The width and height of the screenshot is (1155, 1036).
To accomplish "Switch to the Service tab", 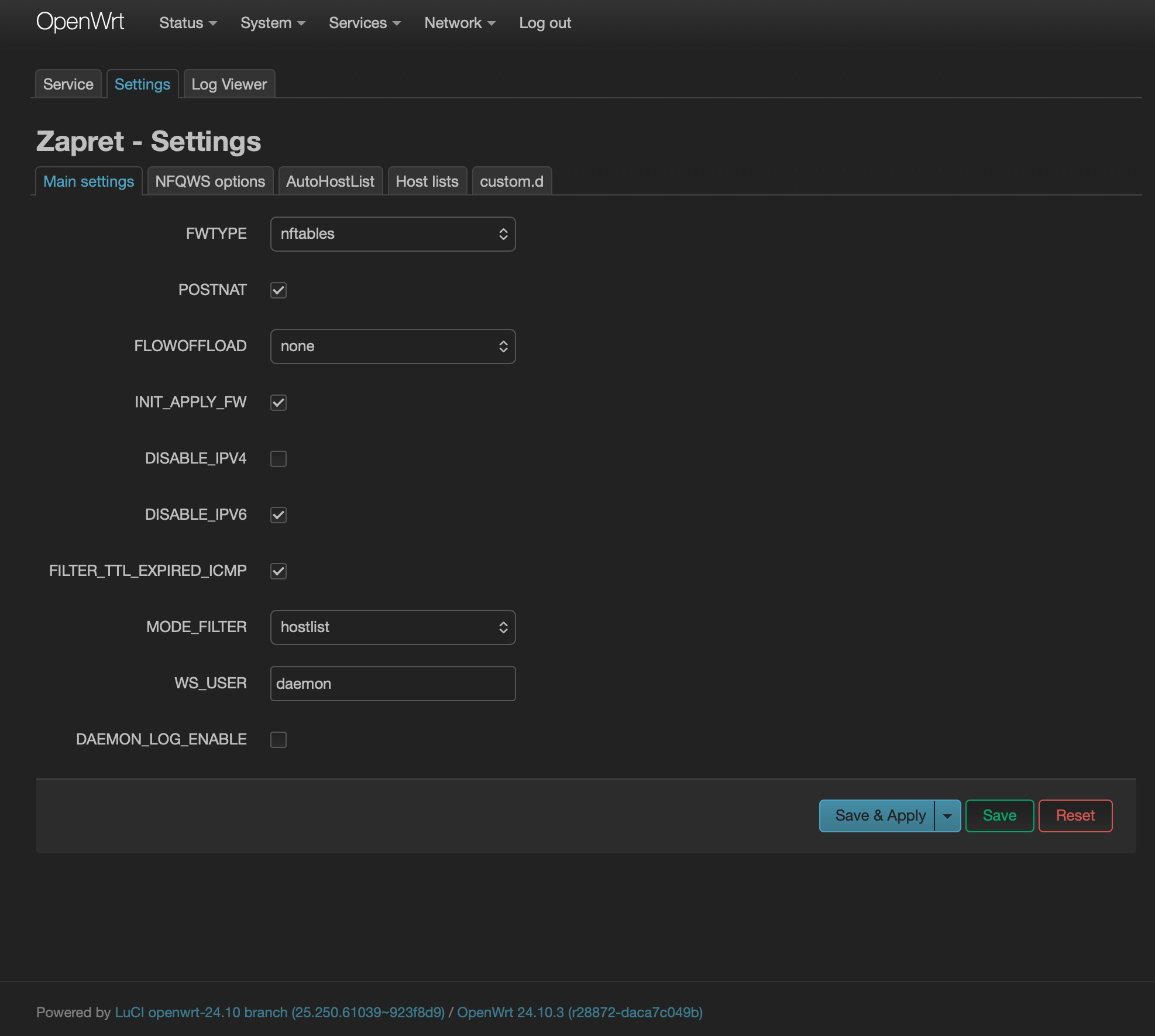I will pyautogui.click(x=68, y=84).
